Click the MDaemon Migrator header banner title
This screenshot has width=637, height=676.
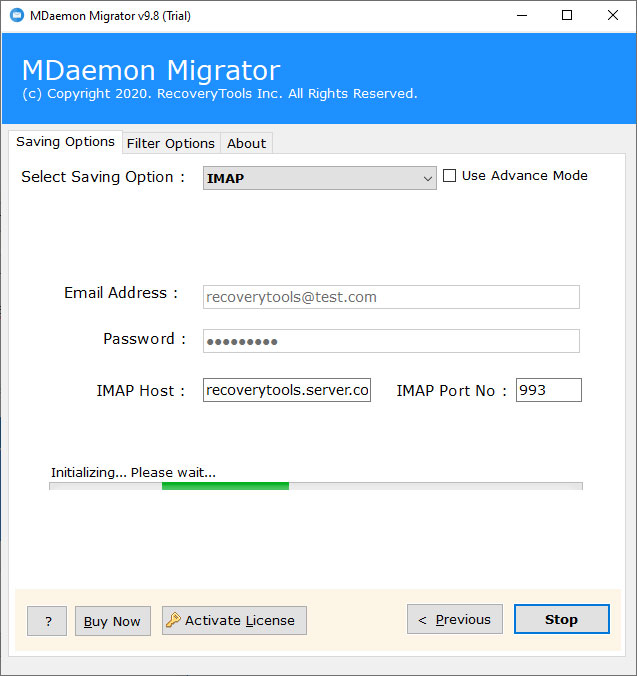point(151,71)
